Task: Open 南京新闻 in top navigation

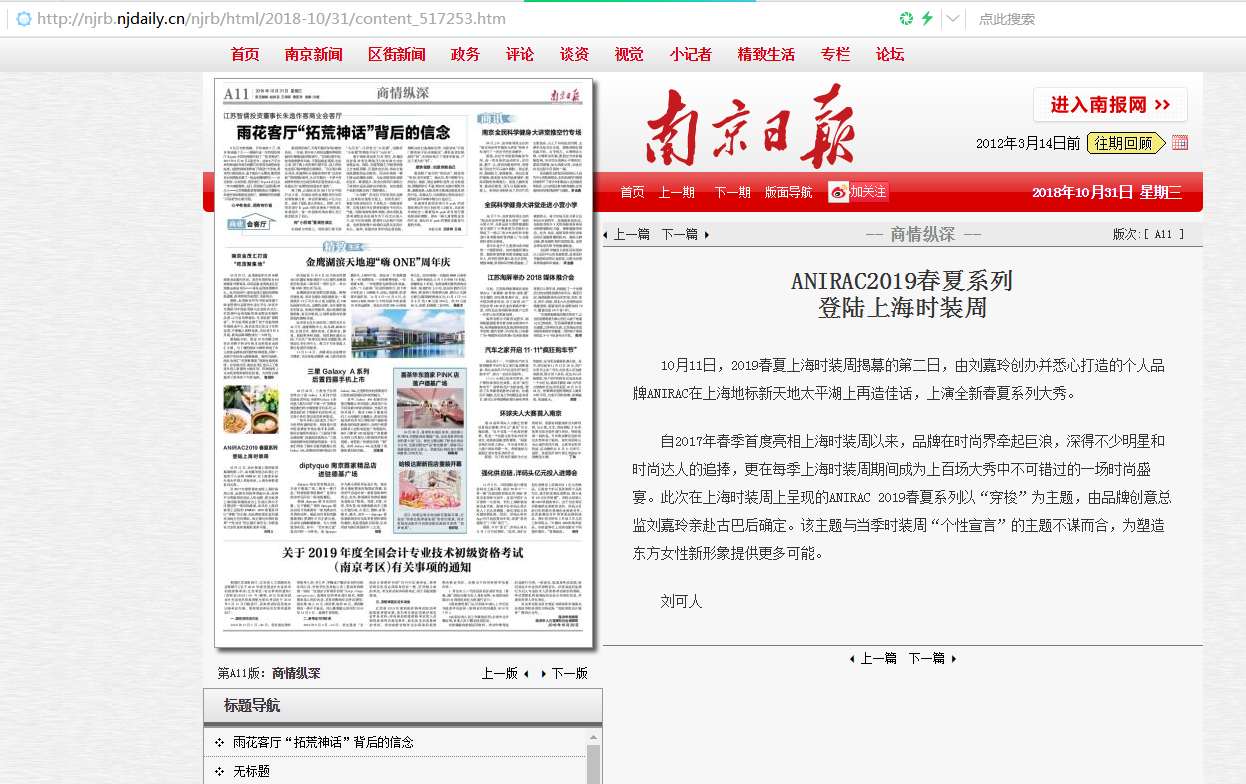Action: tap(313, 54)
